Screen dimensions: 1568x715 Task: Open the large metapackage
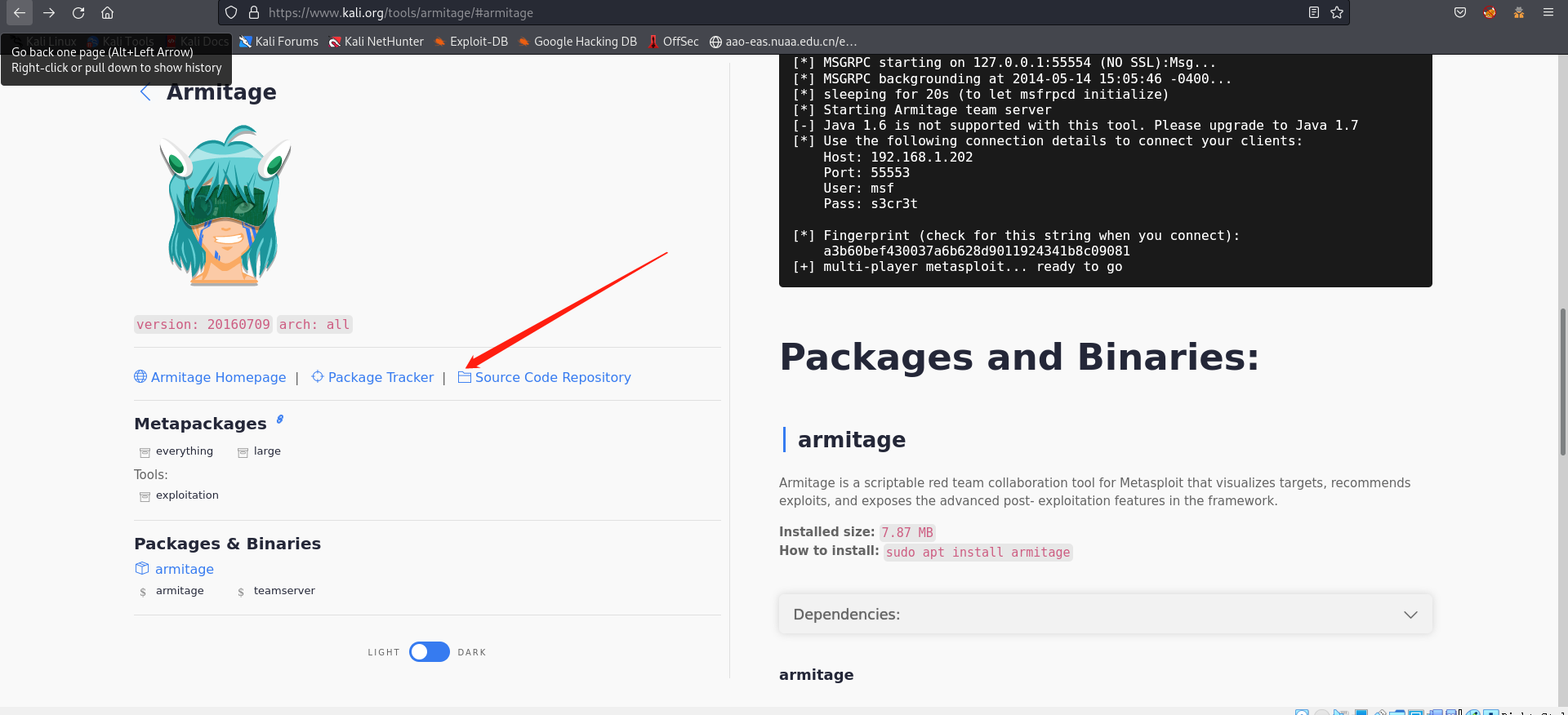click(259, 451)
